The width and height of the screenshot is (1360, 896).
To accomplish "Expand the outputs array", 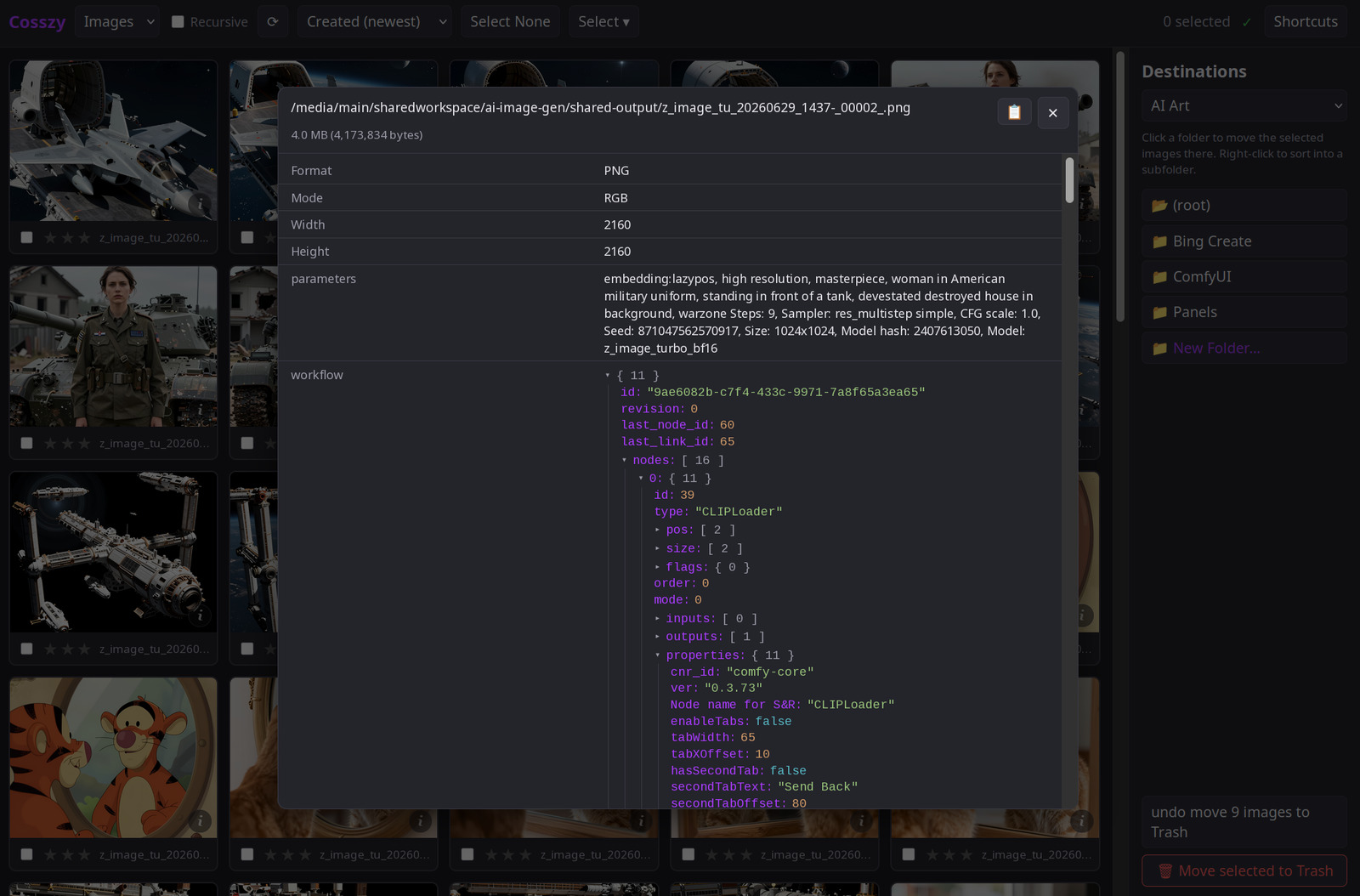I will point(657,636).
